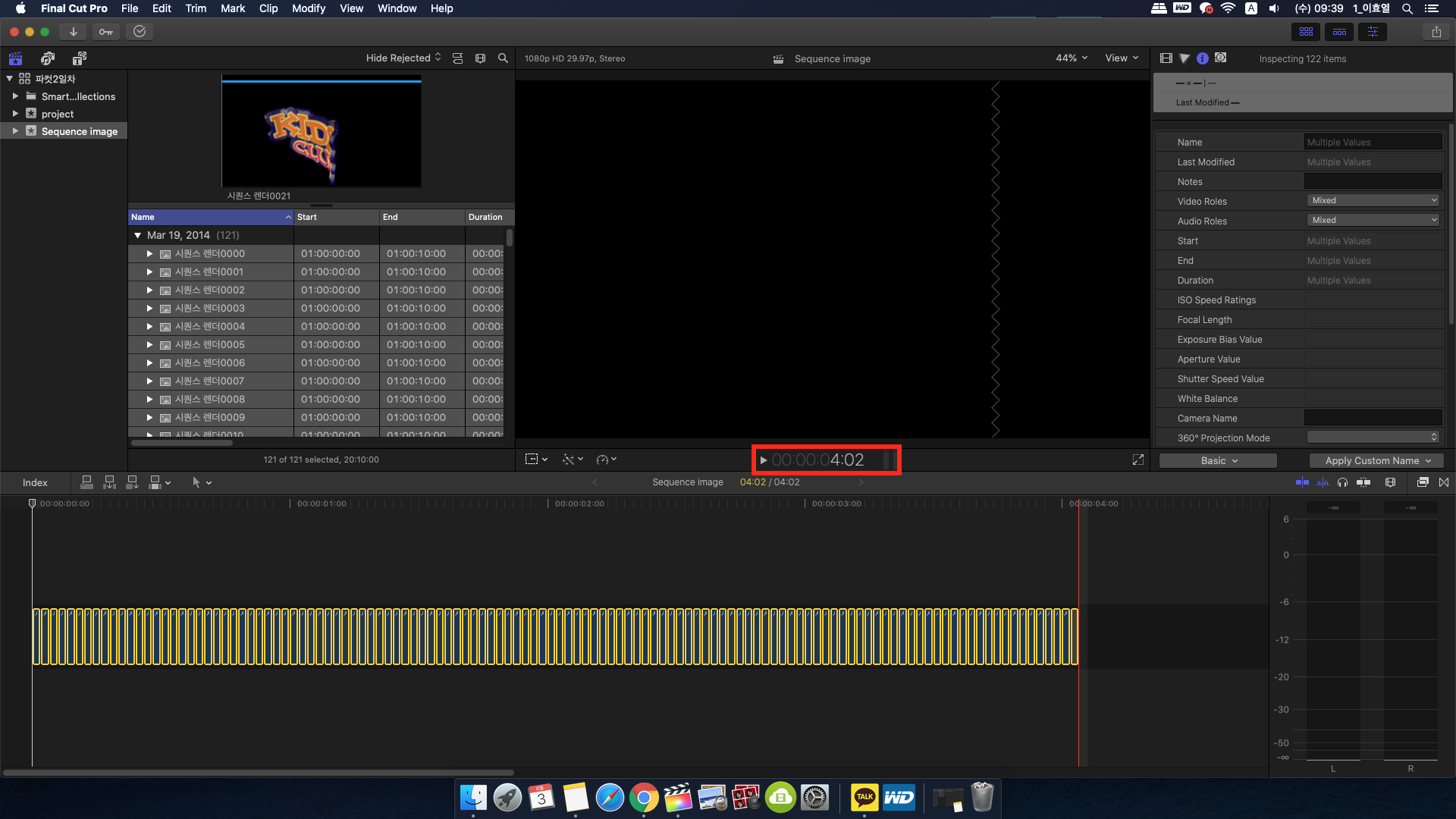Expand the project event in sidebar
The width and height of the screenshot is (1456, 819).
pos(15,114)
